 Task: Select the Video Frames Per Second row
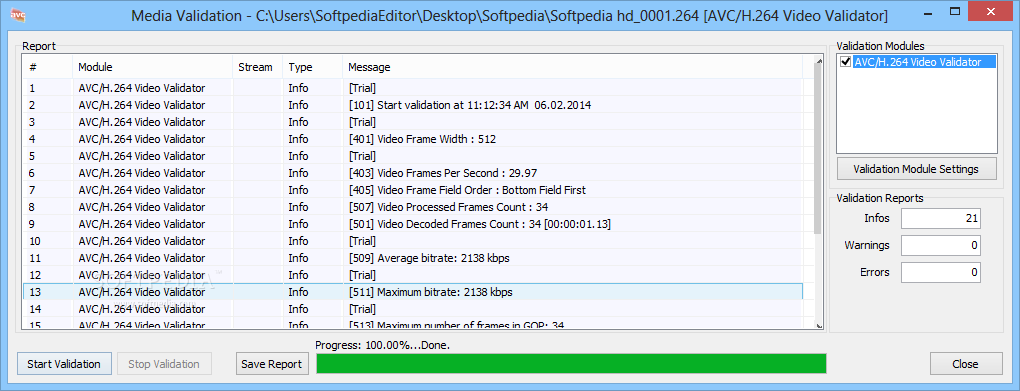(412, 173)
